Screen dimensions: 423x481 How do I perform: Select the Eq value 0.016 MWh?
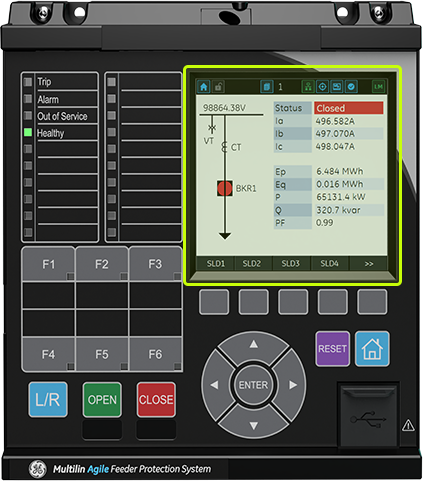click(x=340, y=184)
